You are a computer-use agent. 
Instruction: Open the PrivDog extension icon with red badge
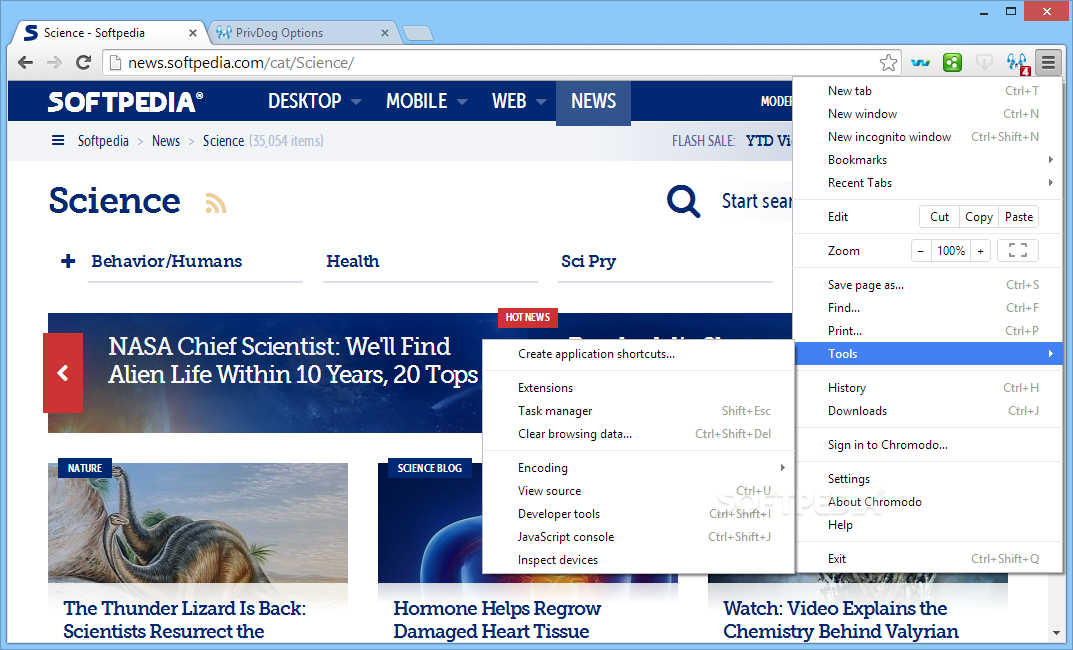(1018, 63)
